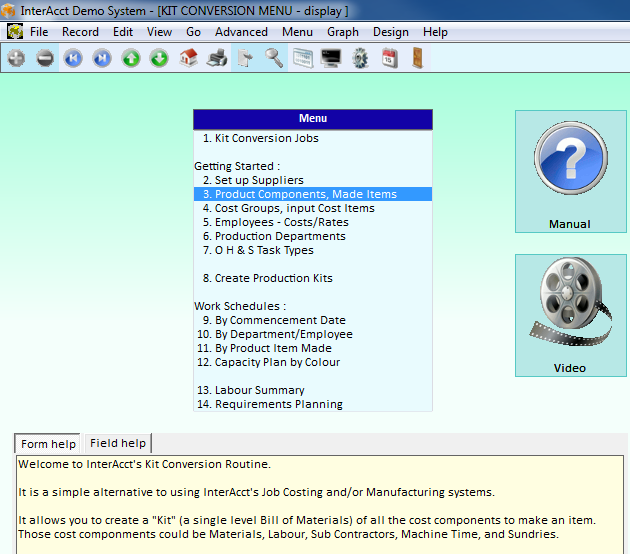
Task: Open the Edit menu
Action: pyautogui.click(x=123, y=32)
